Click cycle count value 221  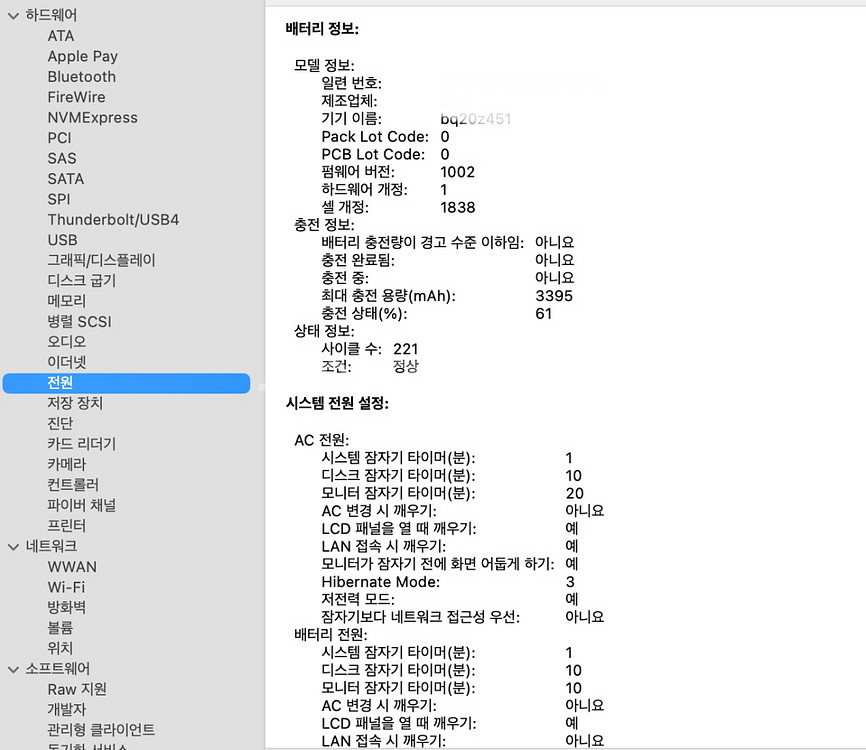[405, 348]
